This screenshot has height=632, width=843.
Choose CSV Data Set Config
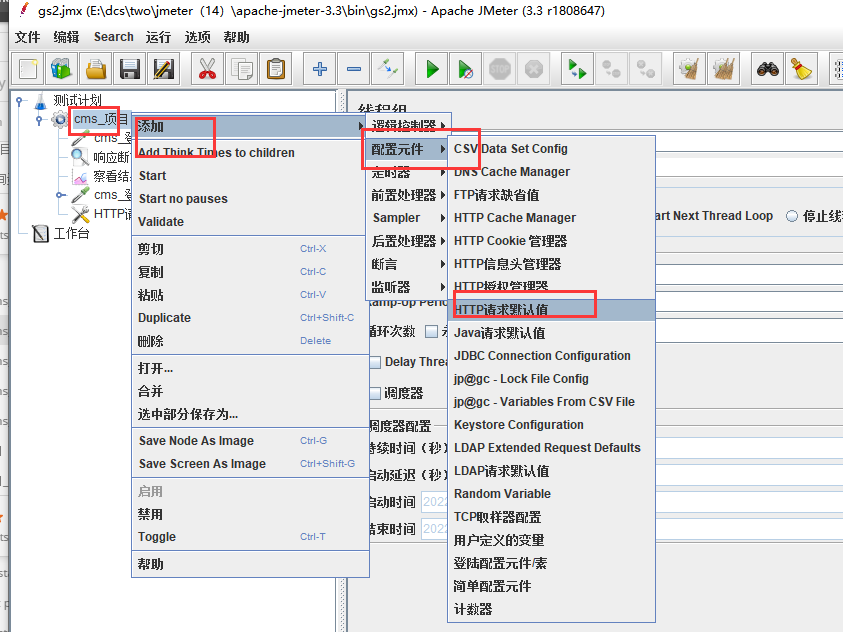pos(552,149)
